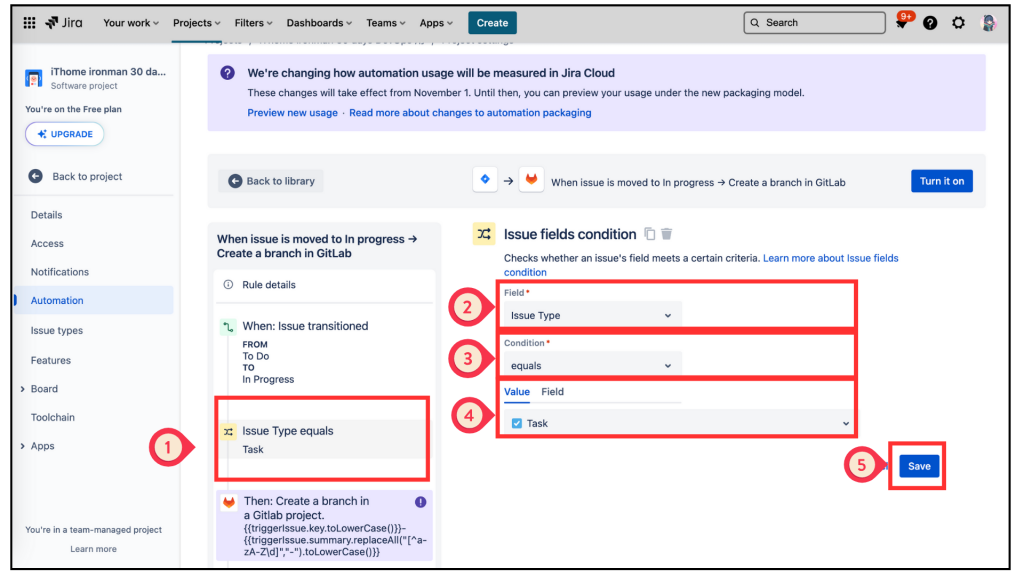This screenshot has height=576, width=1024.
Task: Expand the Board sidebar section
Action: click(23, 389)
